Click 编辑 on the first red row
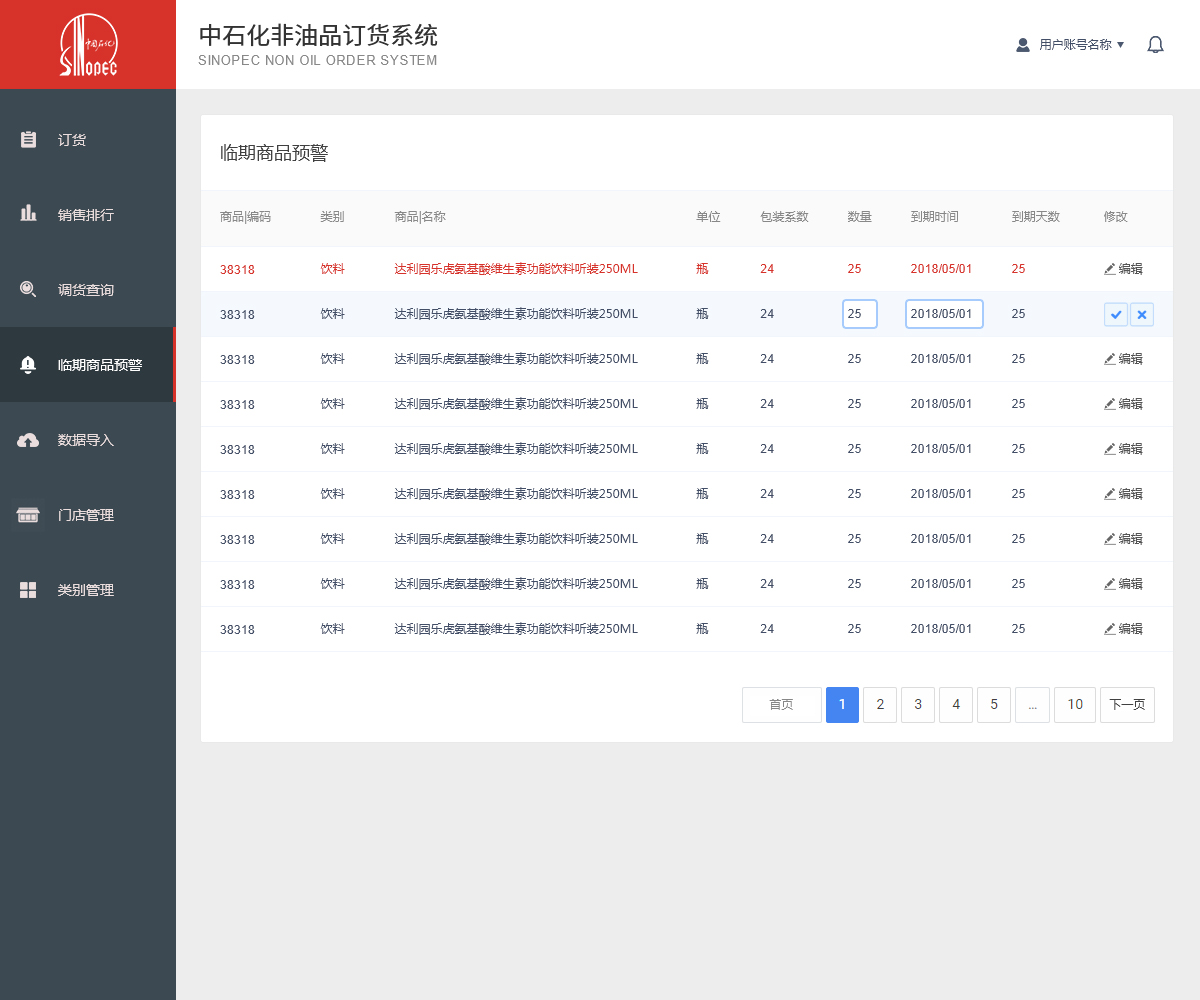This screenshot has height=1000, width=1200. coord(1123,269)
